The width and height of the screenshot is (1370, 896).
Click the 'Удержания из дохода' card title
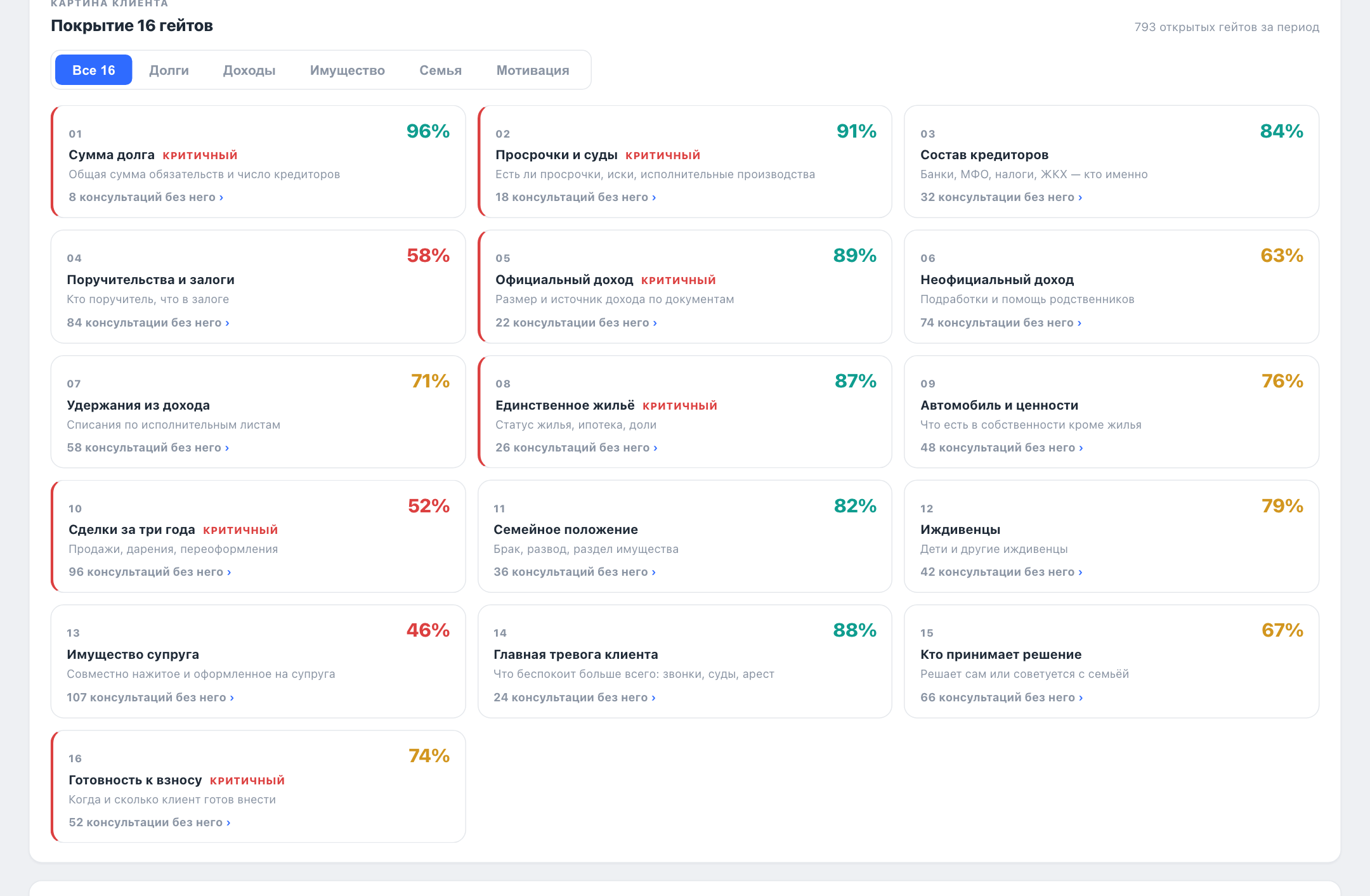(138, 405)
